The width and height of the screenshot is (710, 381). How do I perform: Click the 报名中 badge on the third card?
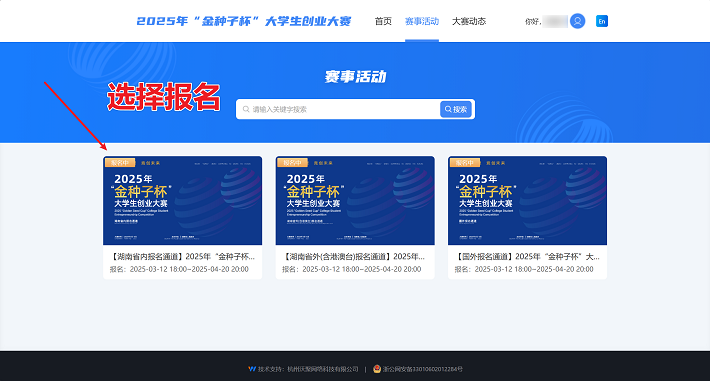coord(465,163)
